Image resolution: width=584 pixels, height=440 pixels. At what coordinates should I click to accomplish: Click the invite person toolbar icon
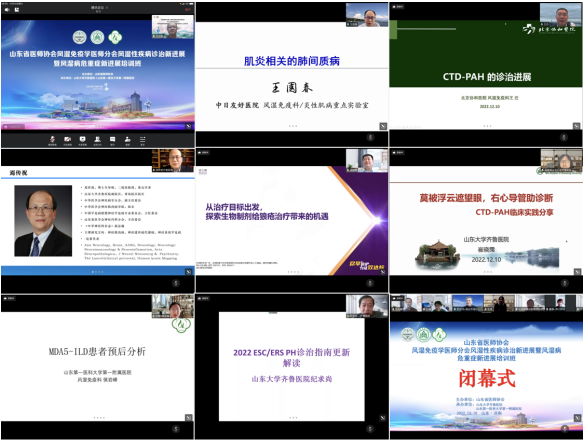pos(127,140)
